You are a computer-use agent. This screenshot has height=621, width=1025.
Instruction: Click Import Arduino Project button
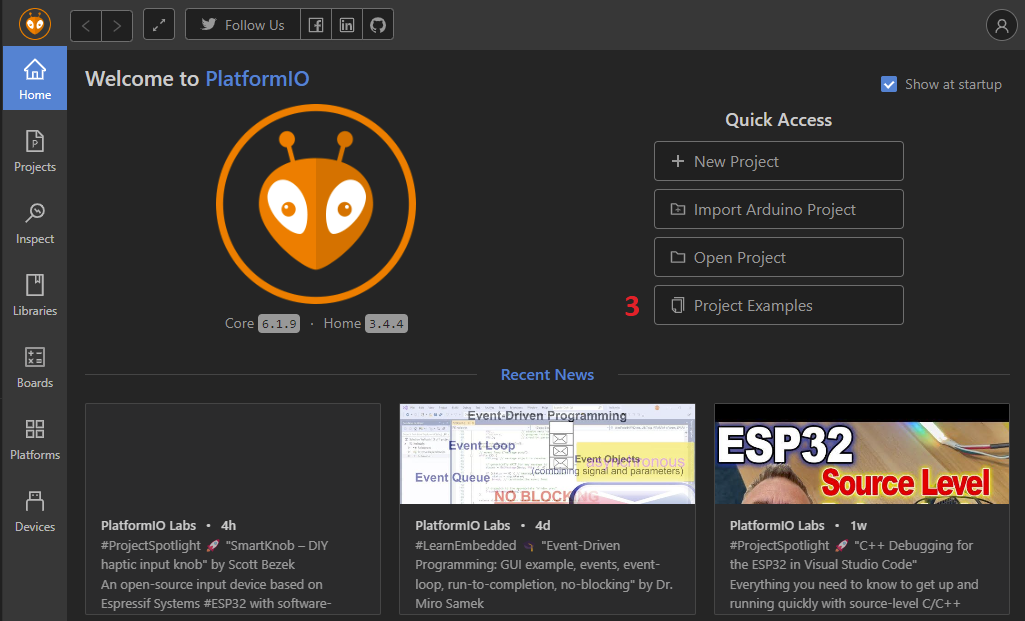click(x=778, y=209)
